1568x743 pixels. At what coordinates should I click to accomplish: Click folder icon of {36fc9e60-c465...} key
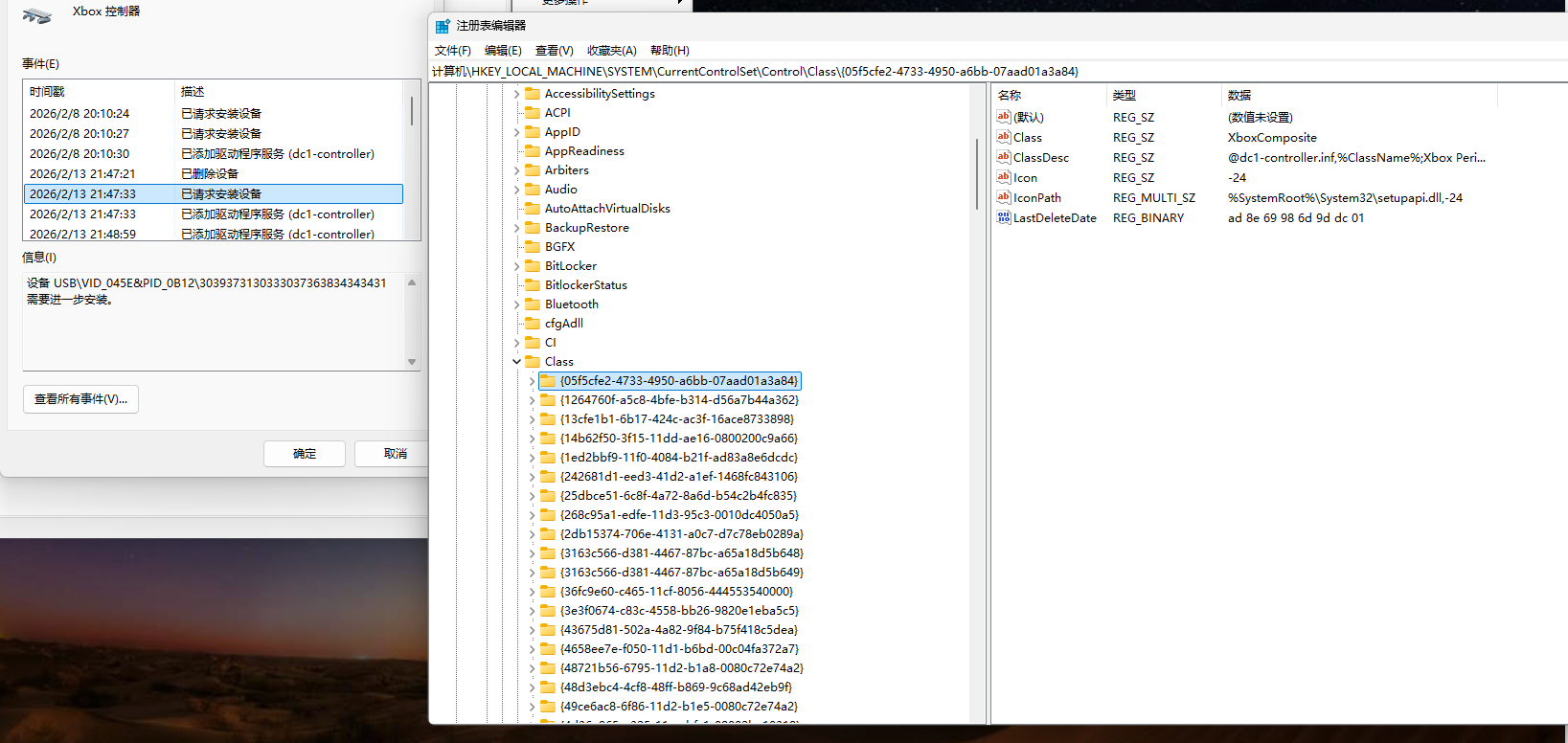548,592
